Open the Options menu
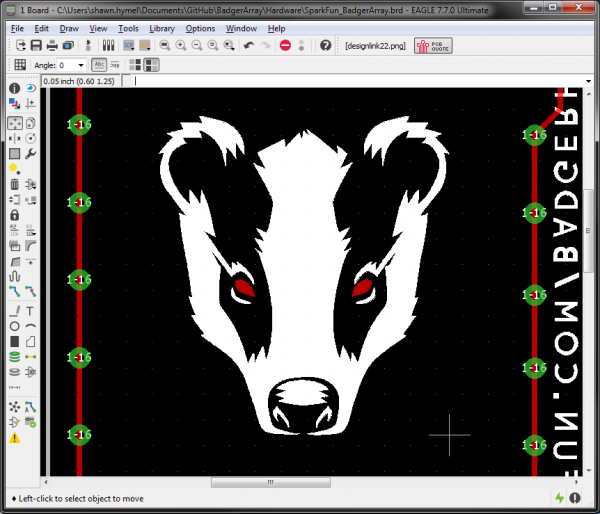This screenshot has width=600, height=514. coord(200,29)
